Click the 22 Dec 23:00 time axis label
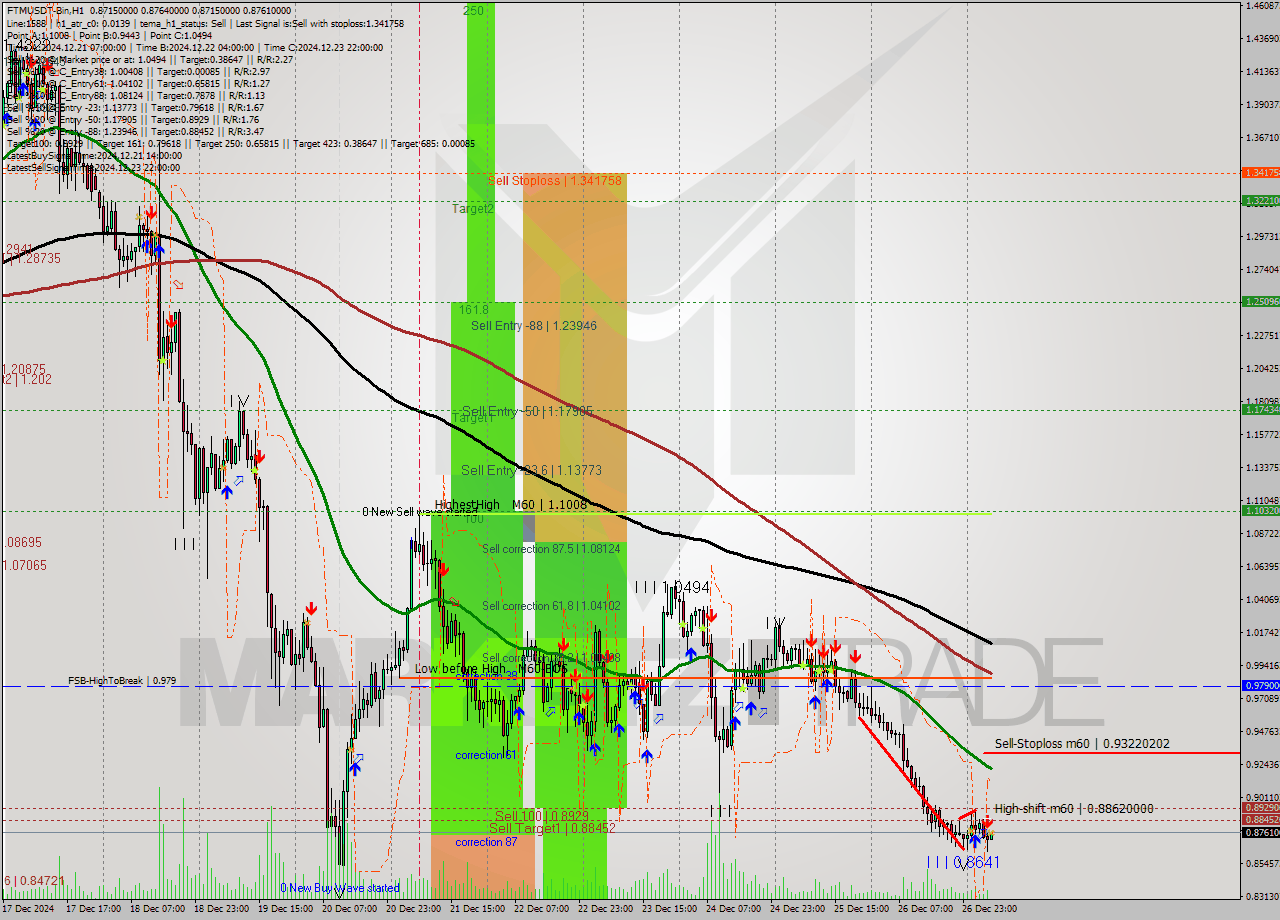The height and width of the screenshot is (920, 1280). point(606,909)
